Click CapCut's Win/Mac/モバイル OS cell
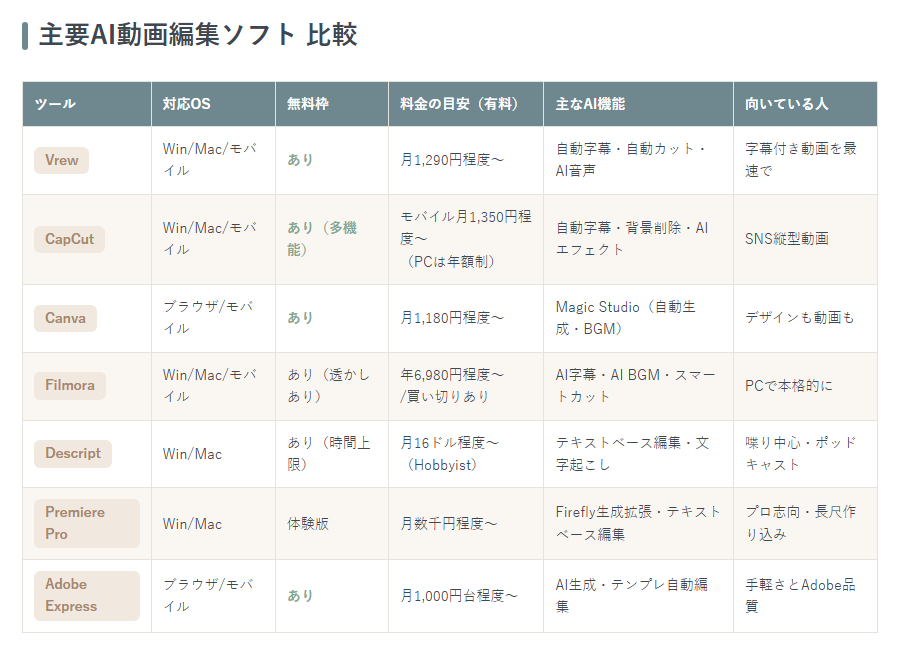Screen dimensions: 900x655 214,239
